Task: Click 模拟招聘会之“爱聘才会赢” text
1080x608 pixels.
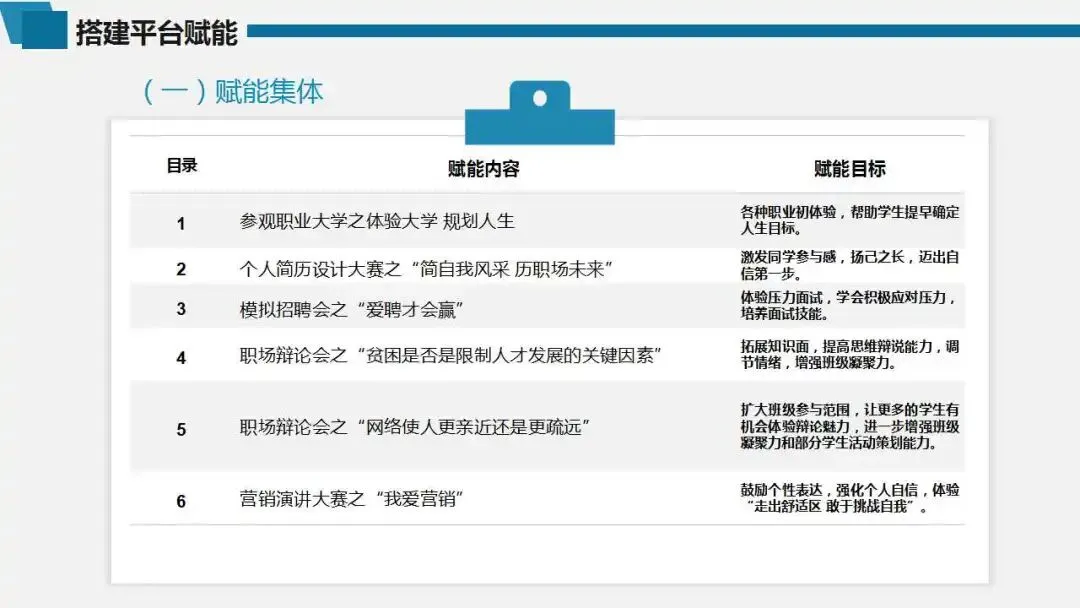Action: click(351, 310)
